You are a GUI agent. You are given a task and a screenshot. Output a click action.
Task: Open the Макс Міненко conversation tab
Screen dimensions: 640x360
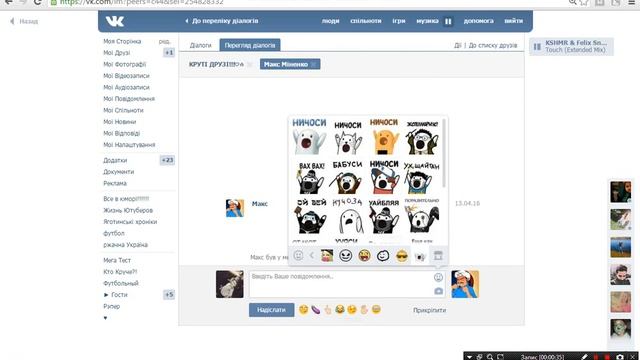pos(286,64)
